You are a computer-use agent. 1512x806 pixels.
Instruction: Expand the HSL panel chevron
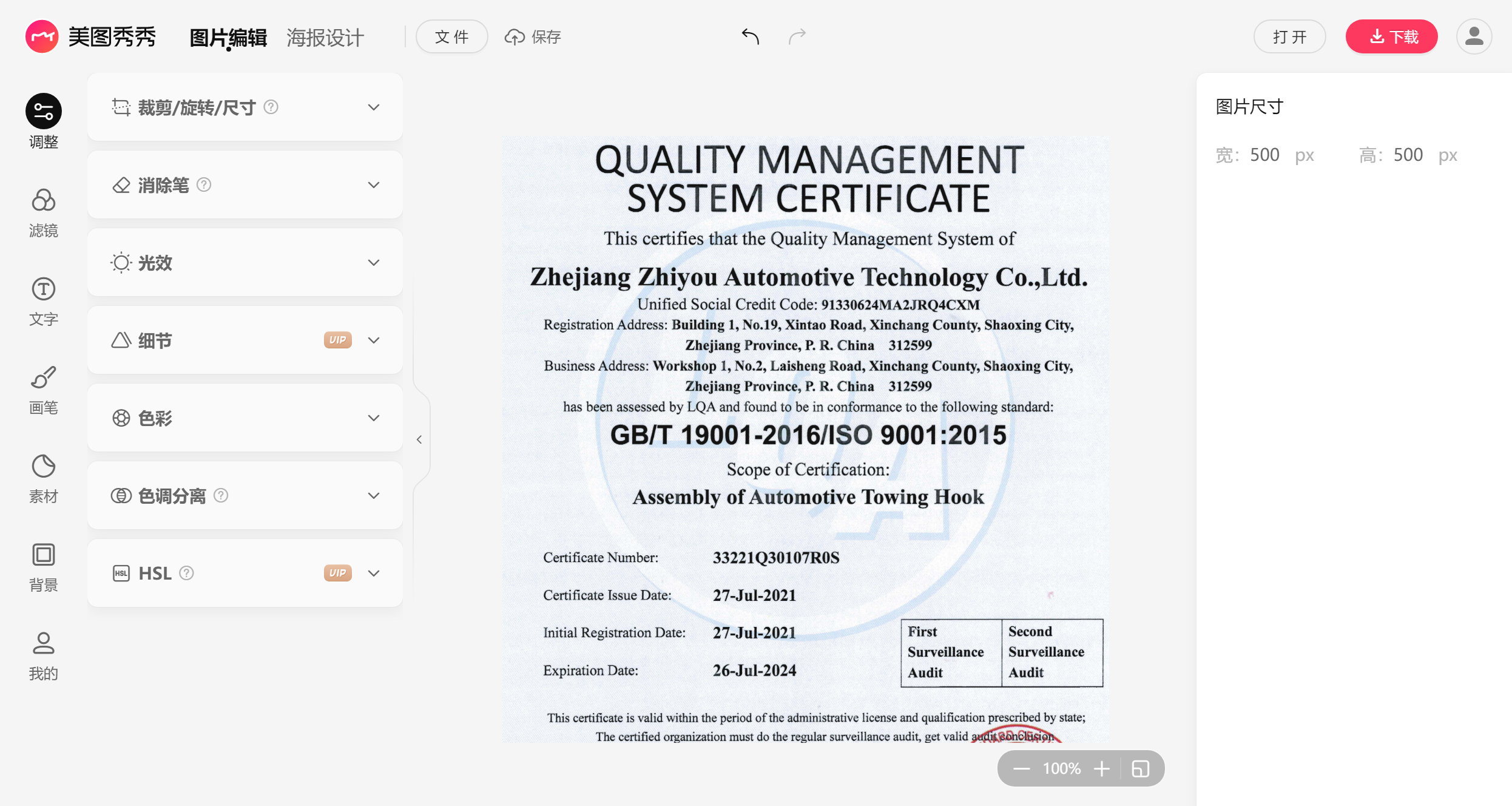click(374, 574)
